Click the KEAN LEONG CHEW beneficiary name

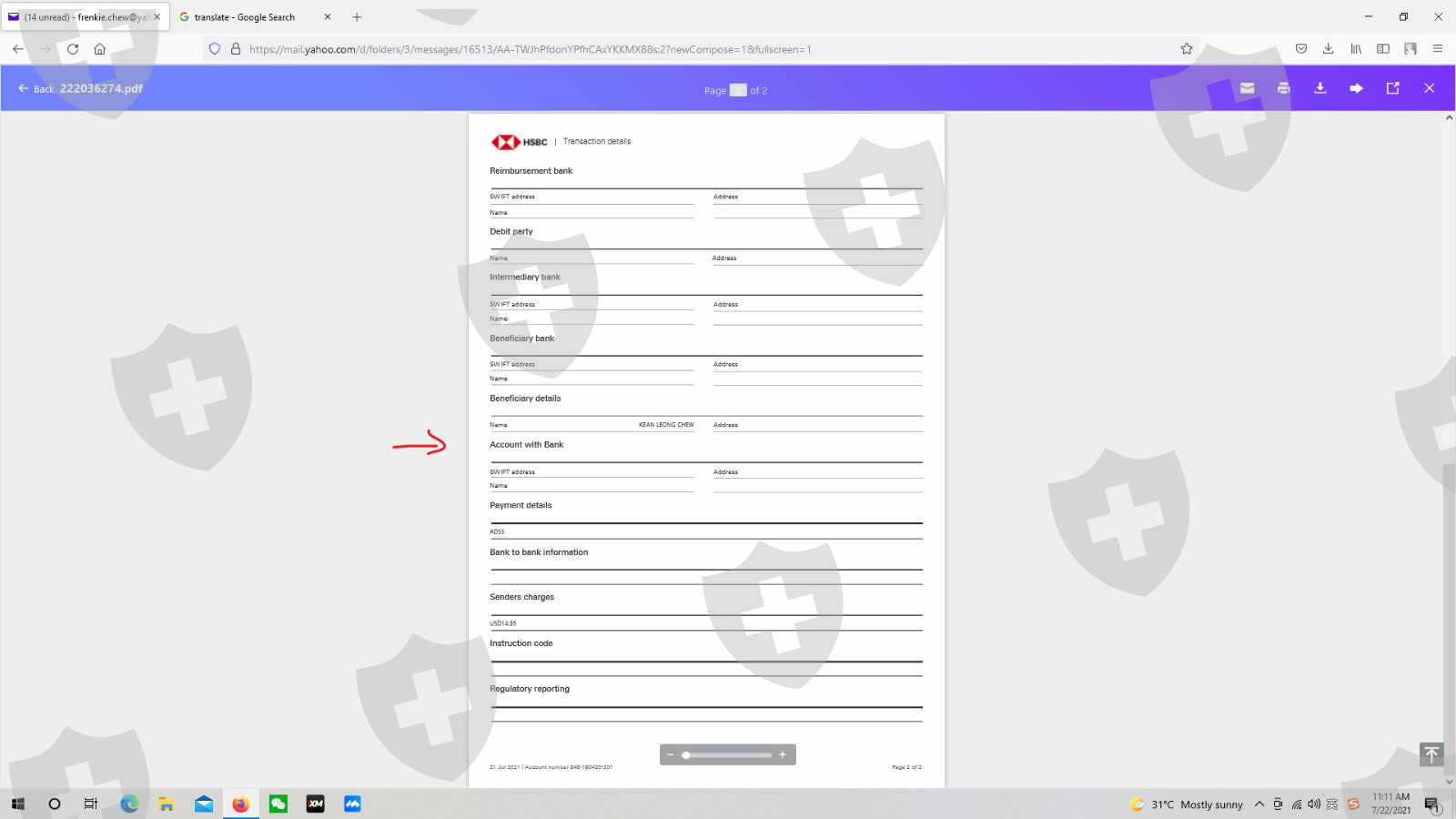click(x=666, y=425)
